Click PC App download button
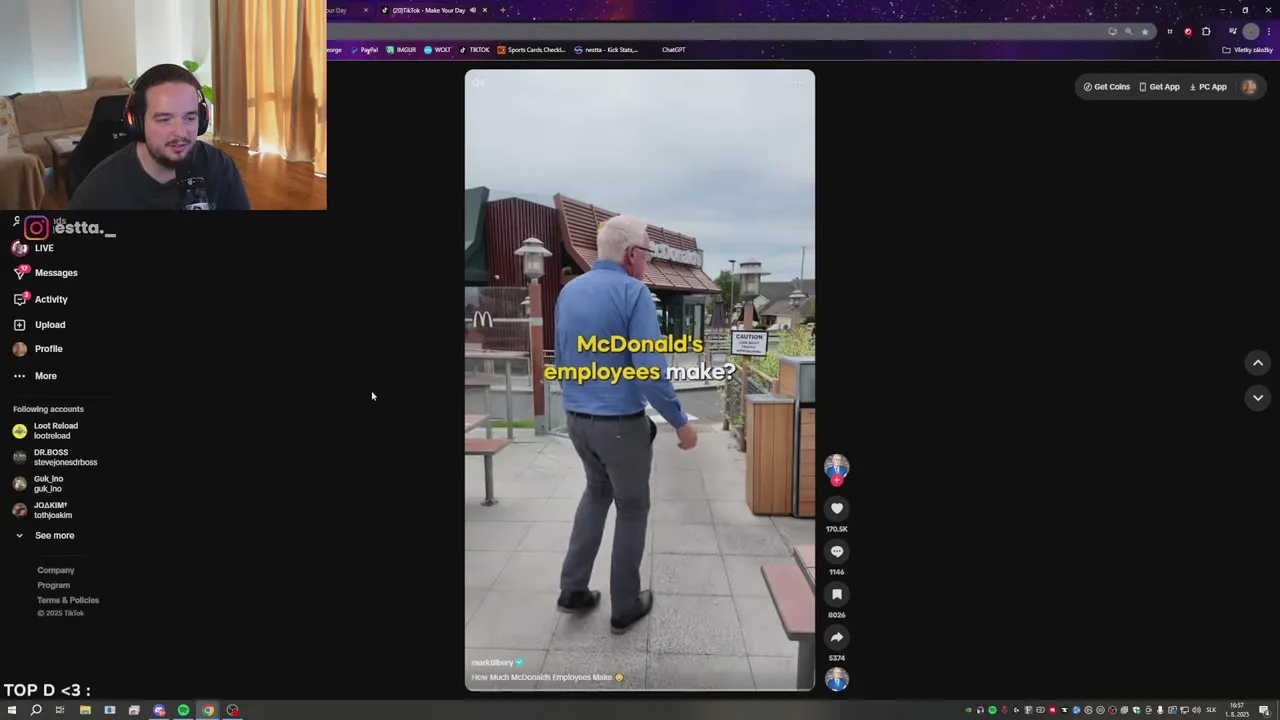The height and width of the screenshot is (720, 1280). (1208, 87)
